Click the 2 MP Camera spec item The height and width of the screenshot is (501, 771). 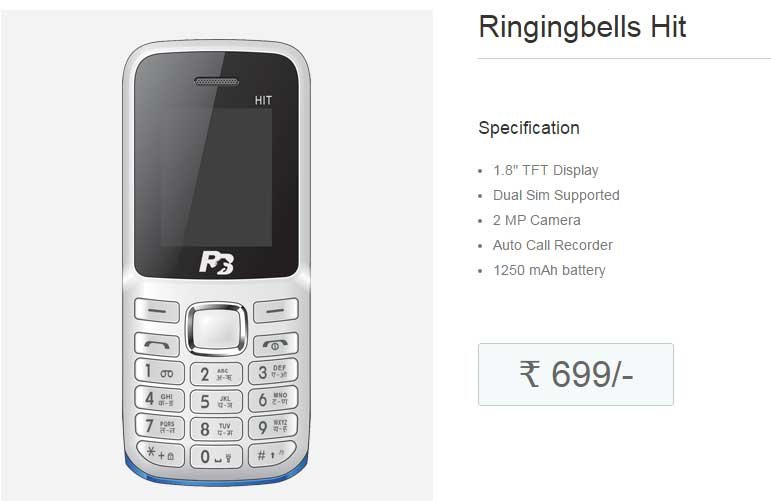[x=536, y=220]
